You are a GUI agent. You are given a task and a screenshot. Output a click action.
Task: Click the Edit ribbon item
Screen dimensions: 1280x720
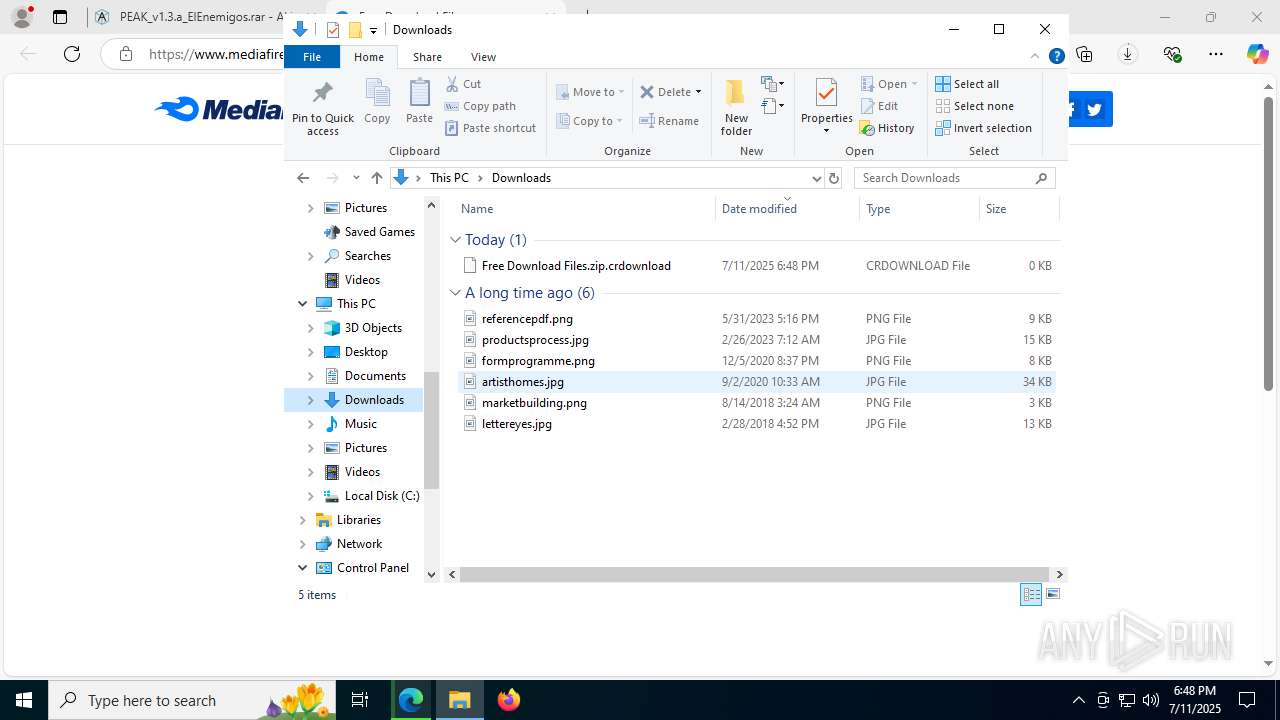point(879,106)
